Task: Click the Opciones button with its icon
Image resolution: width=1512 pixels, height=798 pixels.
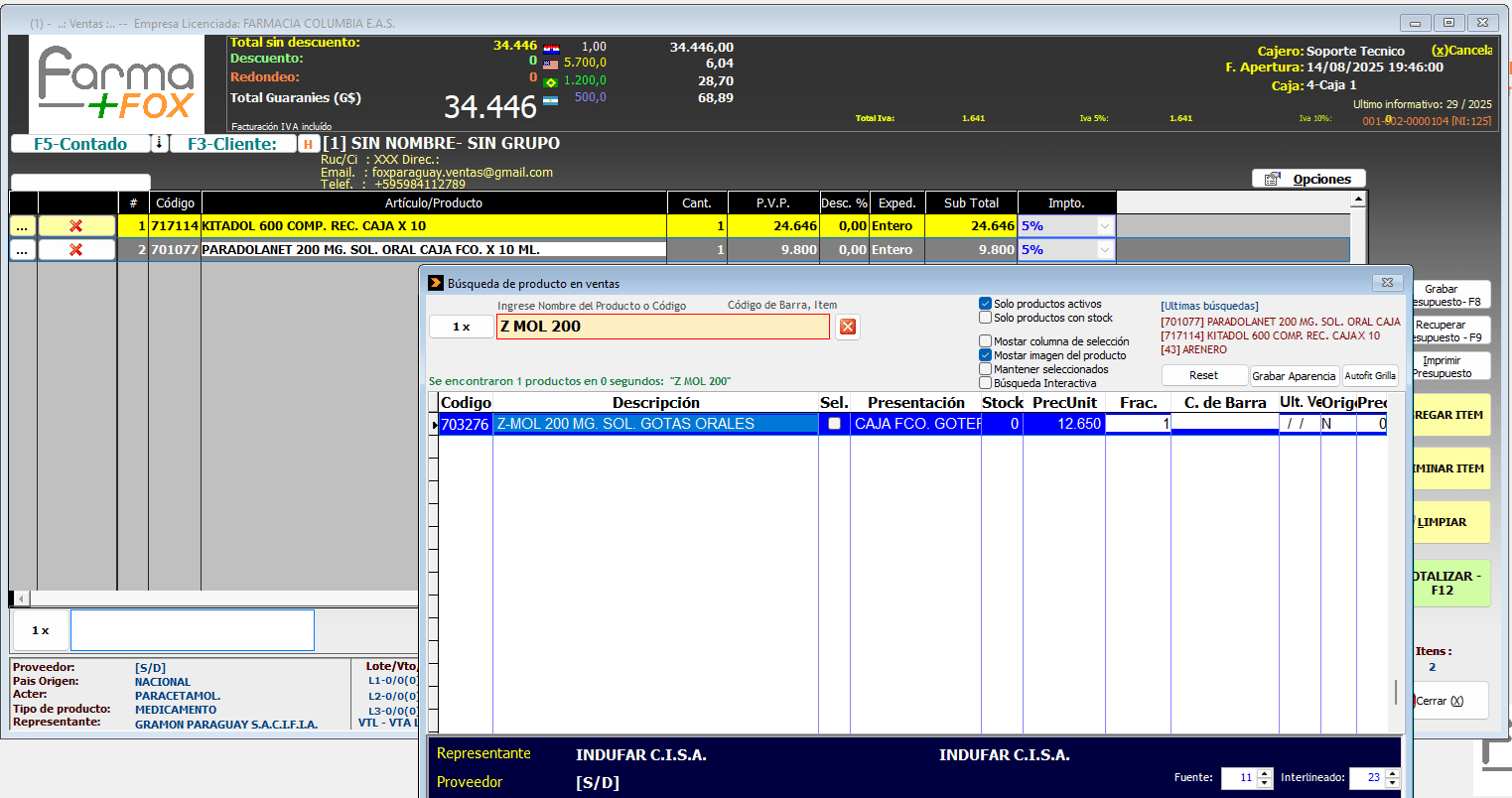Action: tap(1308, 179)
